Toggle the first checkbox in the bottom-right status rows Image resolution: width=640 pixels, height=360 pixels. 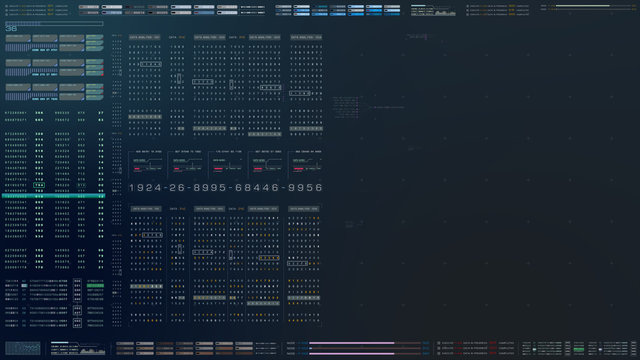[439, 343]
